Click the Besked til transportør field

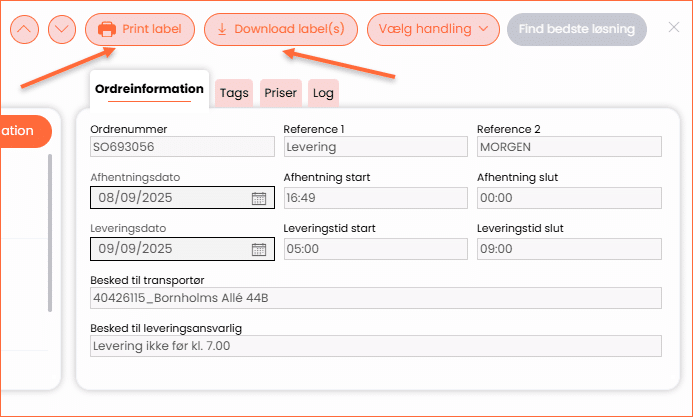click(375, 298)
